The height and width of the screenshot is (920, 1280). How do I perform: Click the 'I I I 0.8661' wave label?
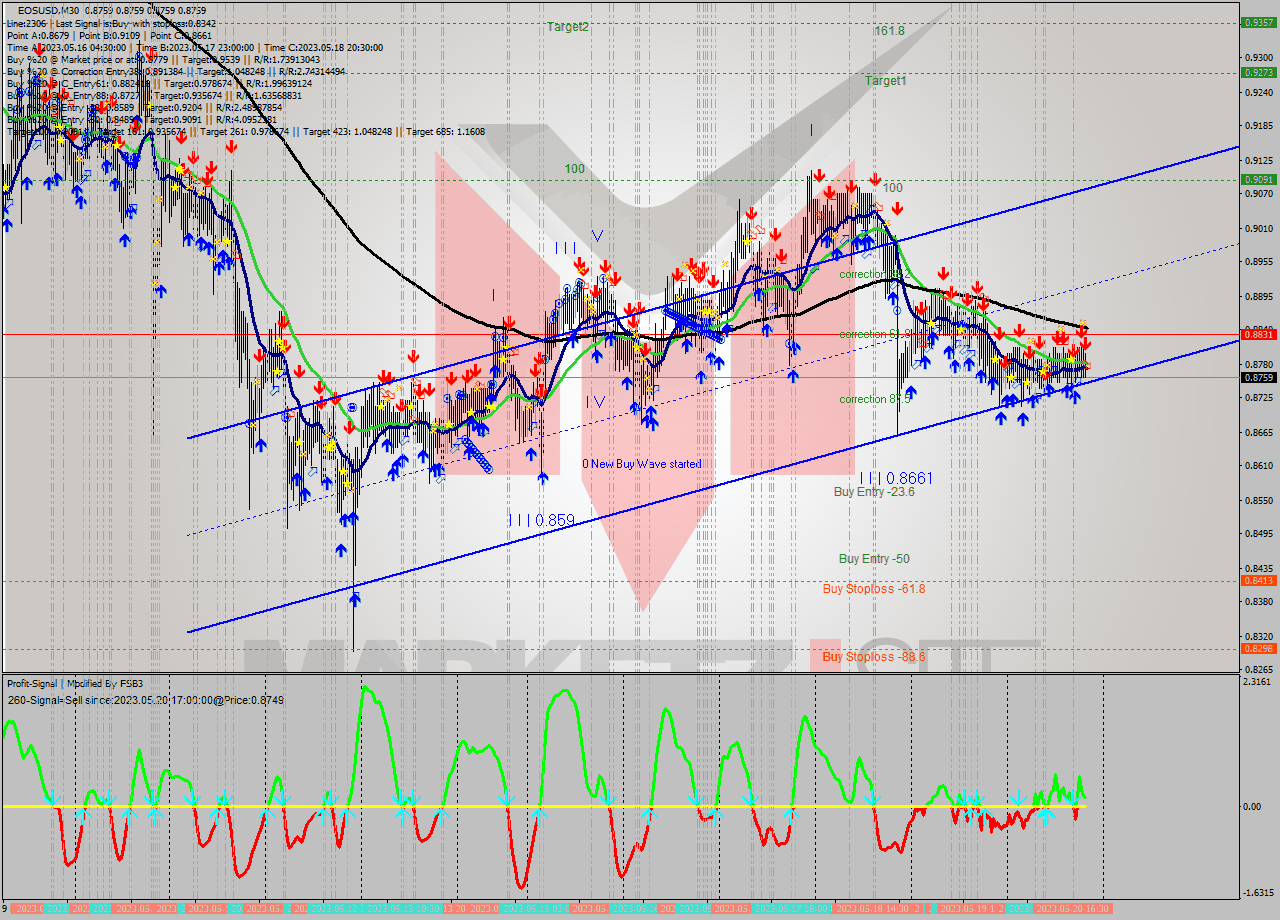[x=896, y=478]
